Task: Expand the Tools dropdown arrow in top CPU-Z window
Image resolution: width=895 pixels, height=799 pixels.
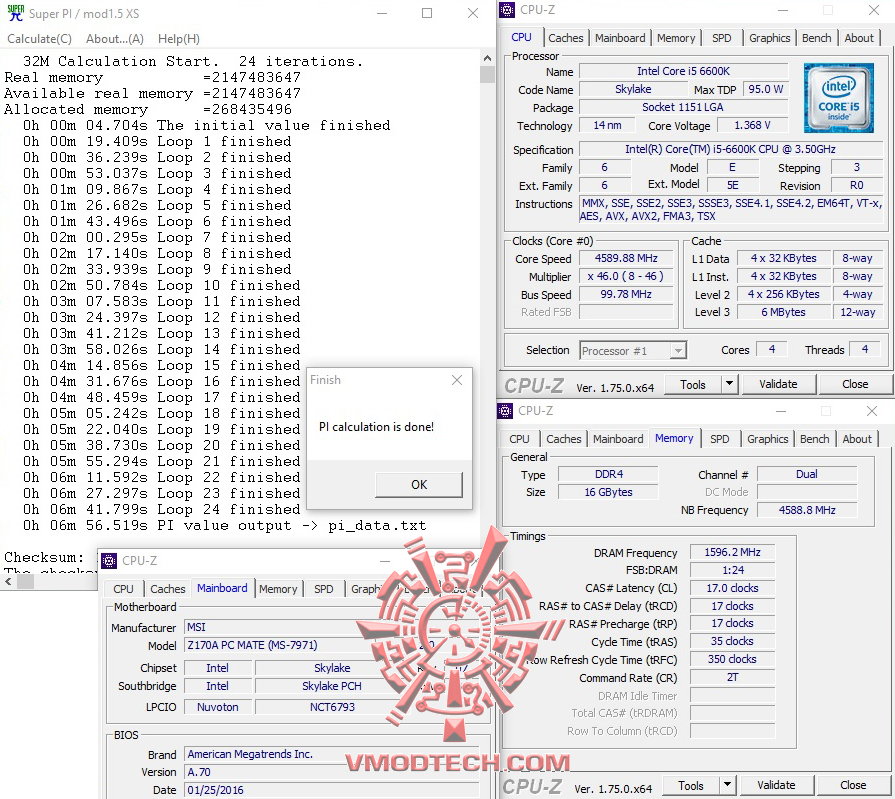Action: pos(729,385)
